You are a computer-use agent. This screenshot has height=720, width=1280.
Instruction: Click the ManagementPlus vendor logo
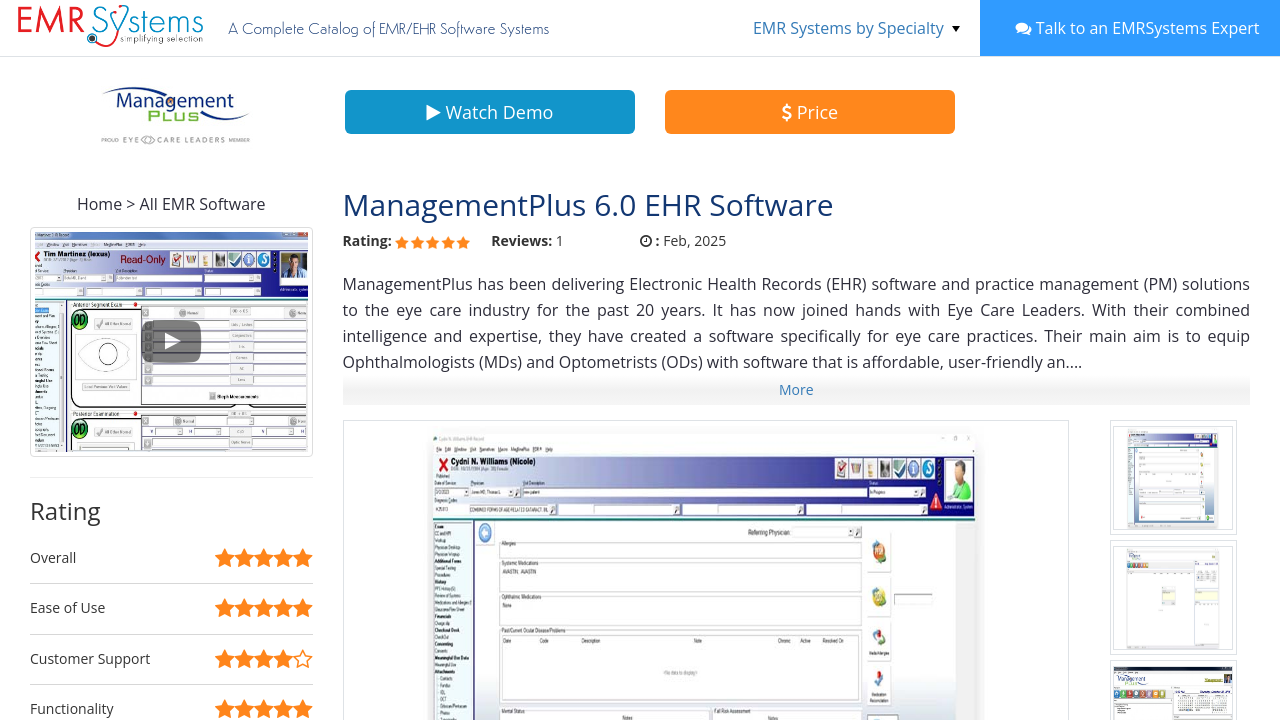pyautogui.click(x=175, y=115)
